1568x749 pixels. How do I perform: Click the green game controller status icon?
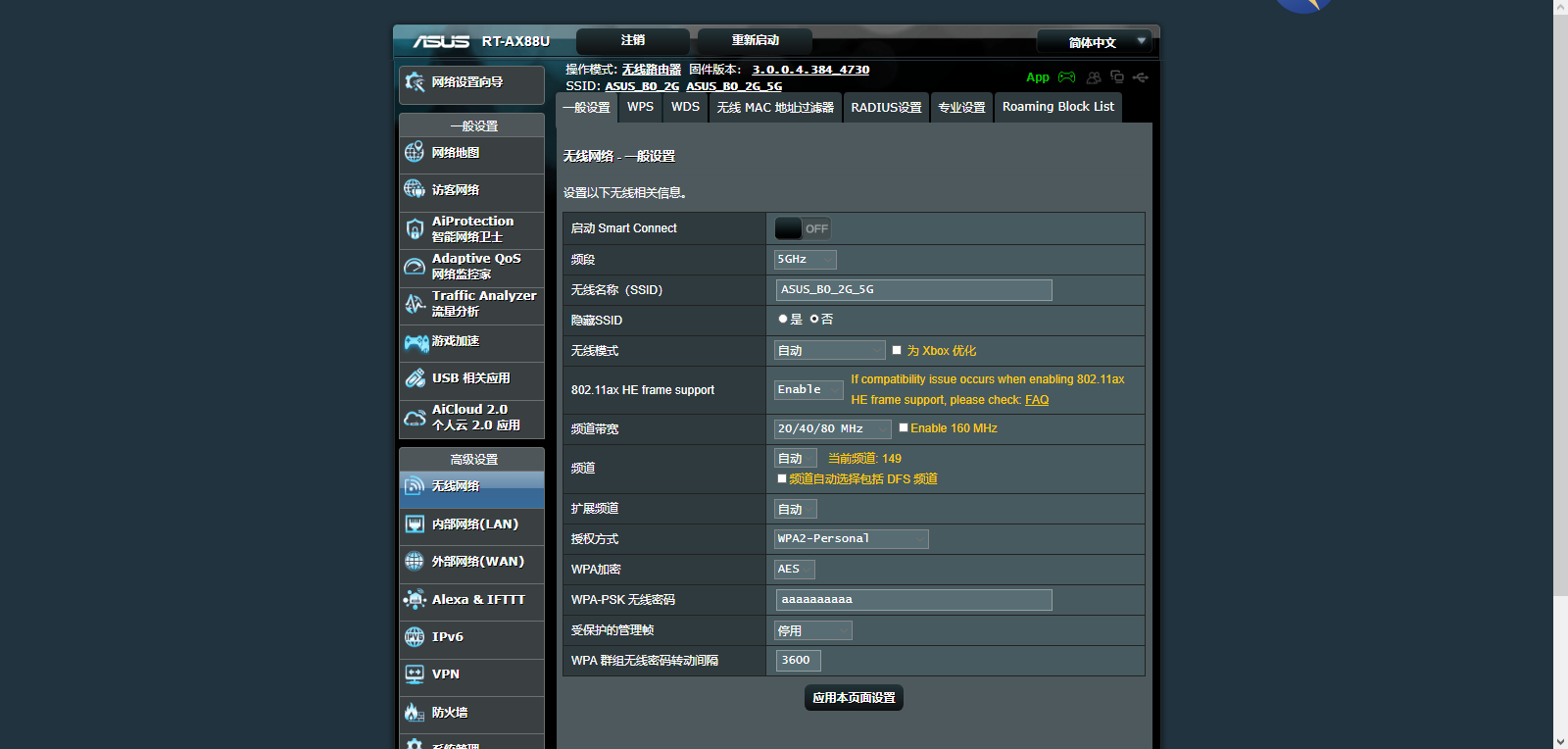[1067, 76]
